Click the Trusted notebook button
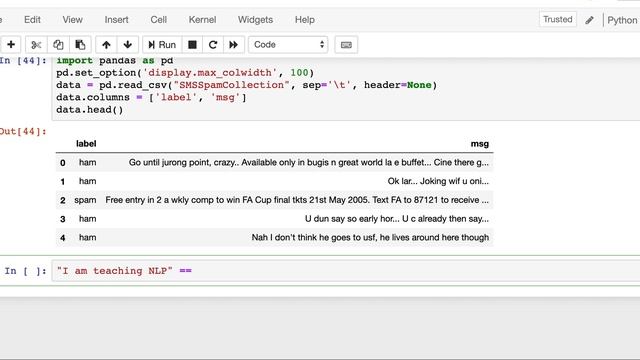The height and width of the screenshot is (360, 640). coord(558,19)
